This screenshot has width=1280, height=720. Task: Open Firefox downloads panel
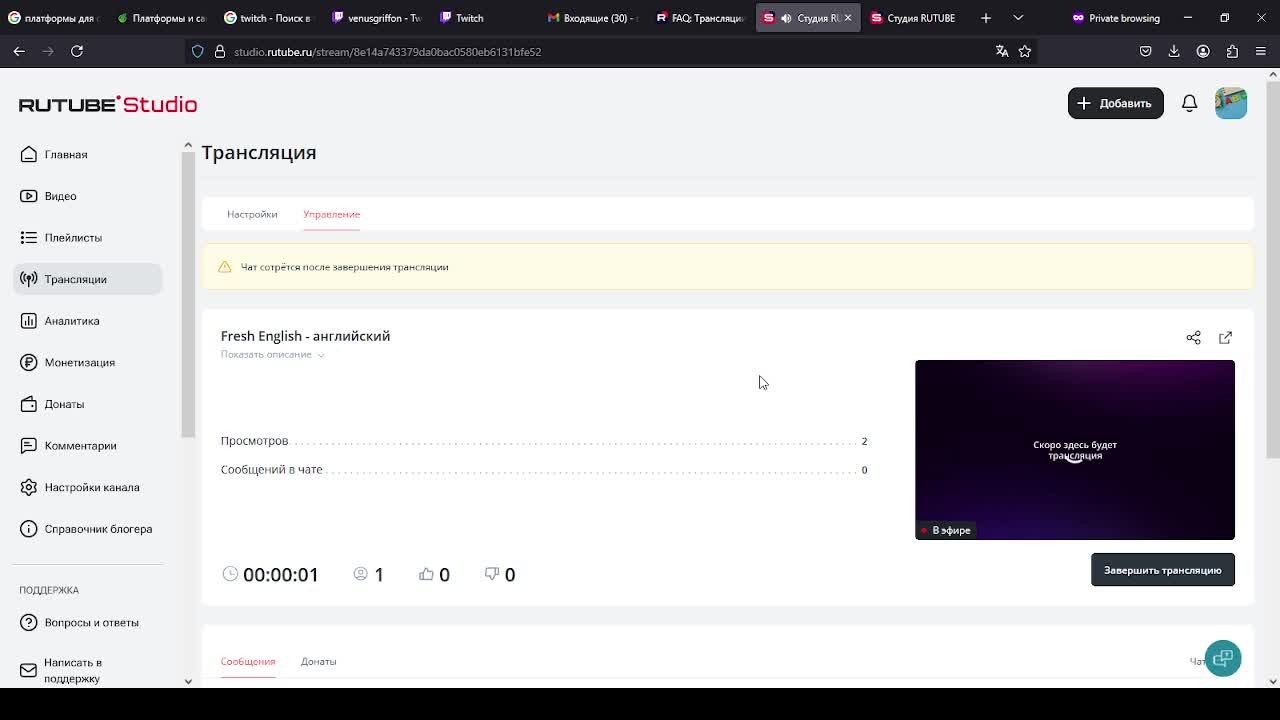click(1174, 51)
